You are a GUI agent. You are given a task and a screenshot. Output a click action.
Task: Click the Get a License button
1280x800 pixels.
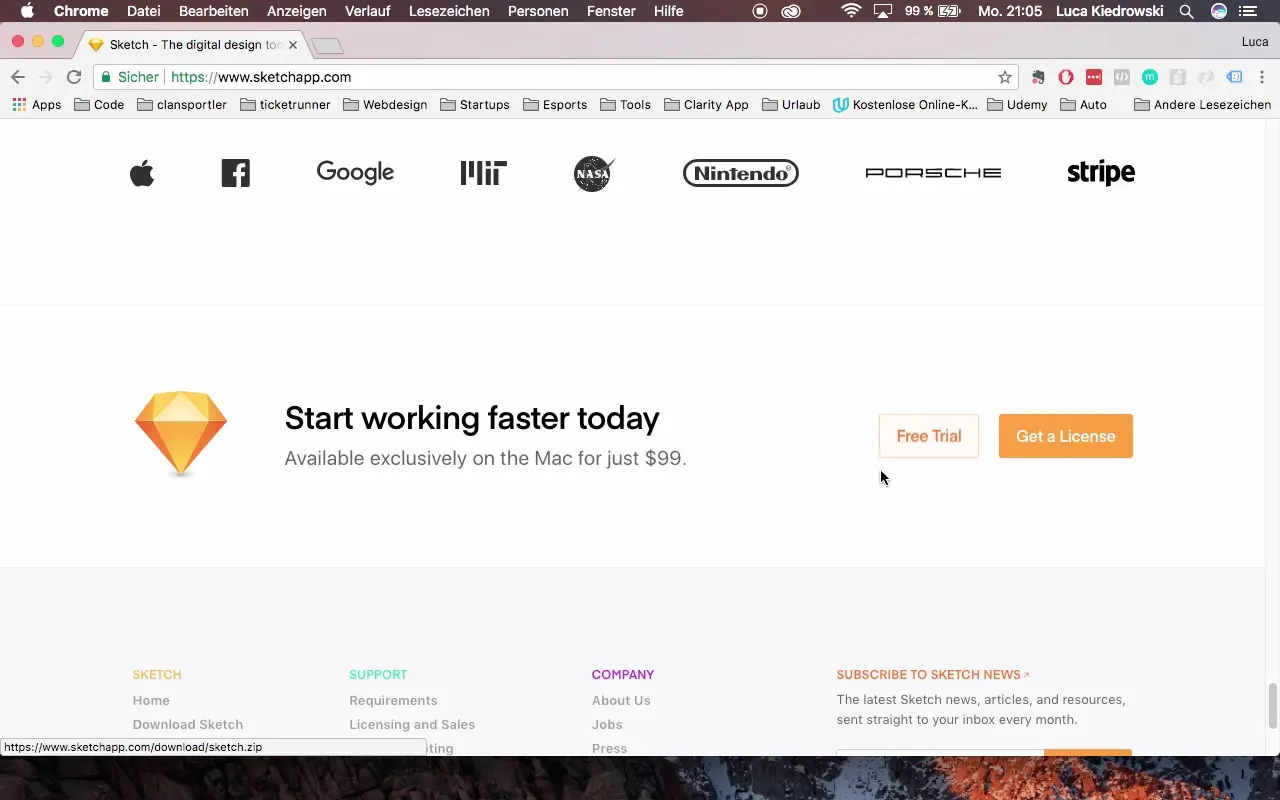pos(1066,436)
